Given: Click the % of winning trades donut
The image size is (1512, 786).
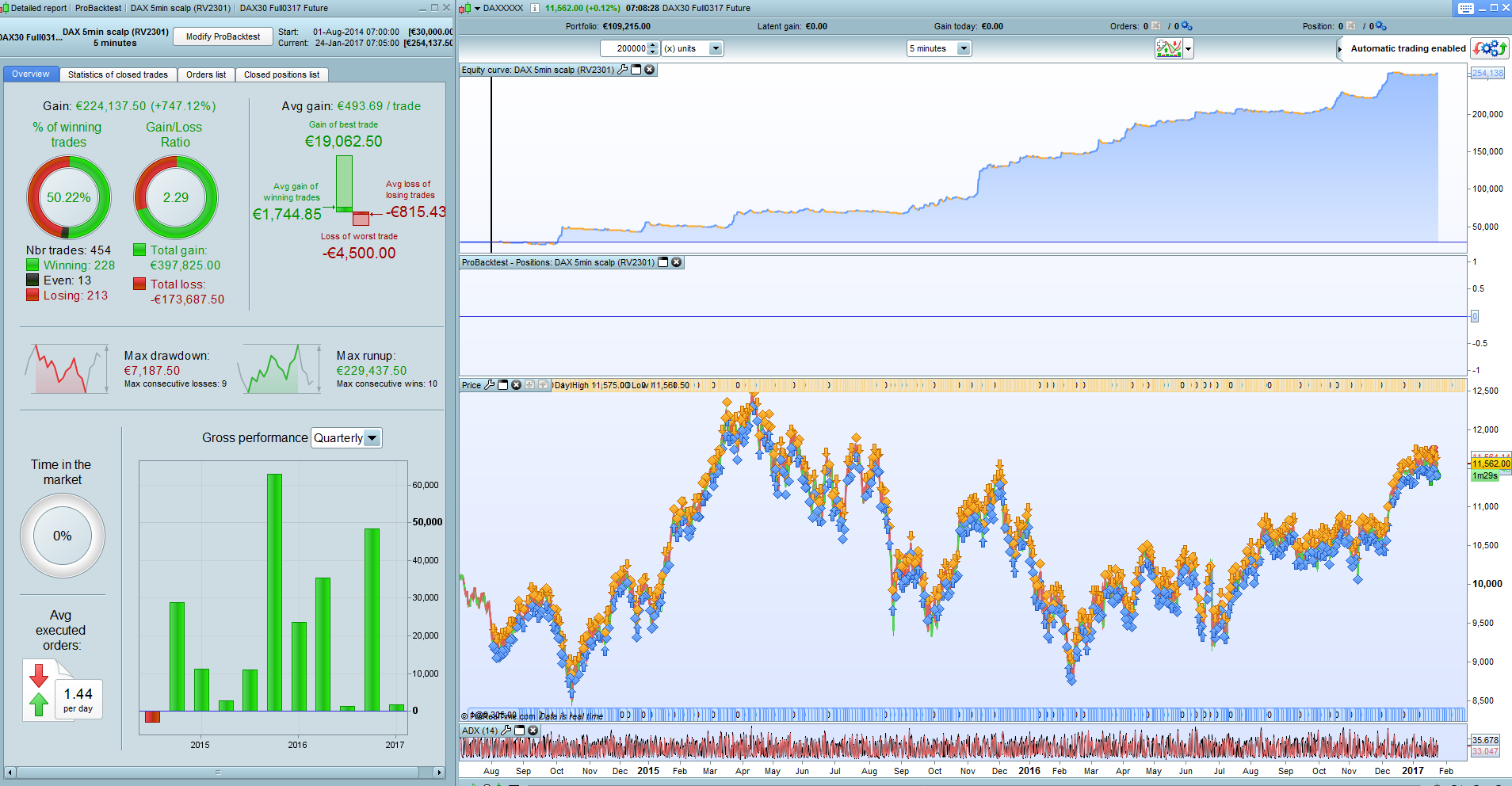Looking at the screenshot, I should coord(69,197).
